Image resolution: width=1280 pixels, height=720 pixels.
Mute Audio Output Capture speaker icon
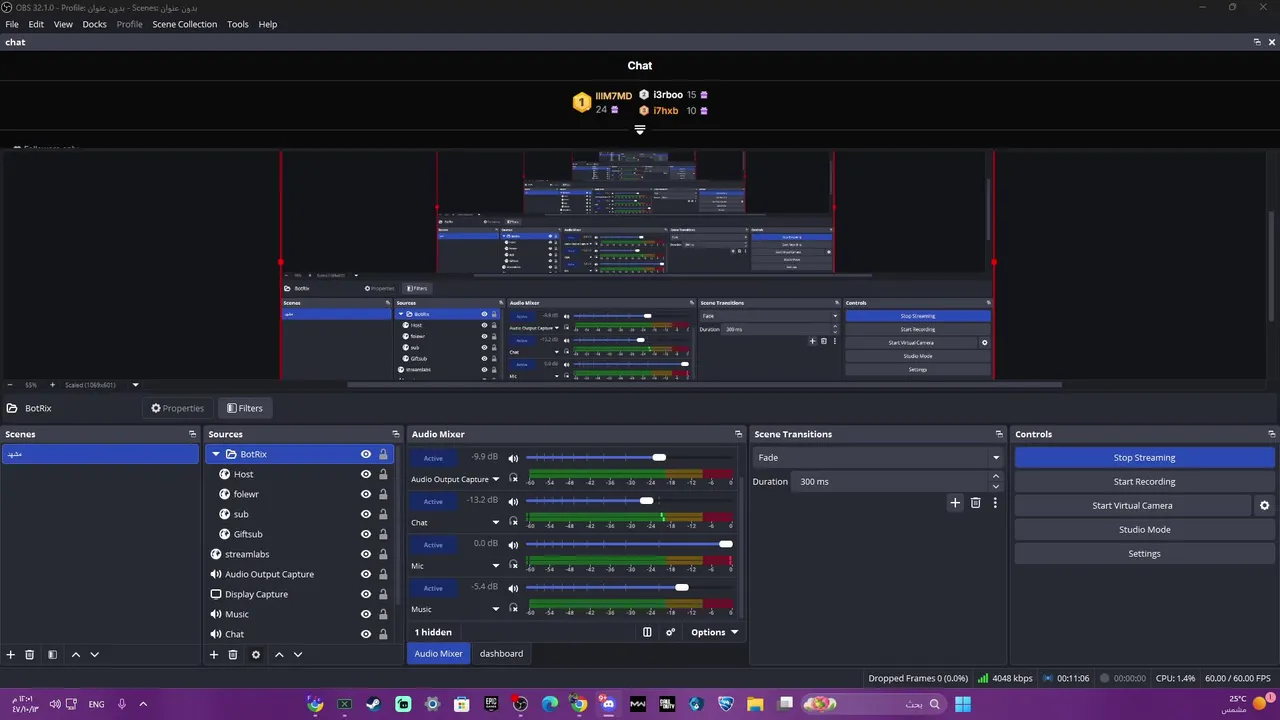click(x=513, y=458)
